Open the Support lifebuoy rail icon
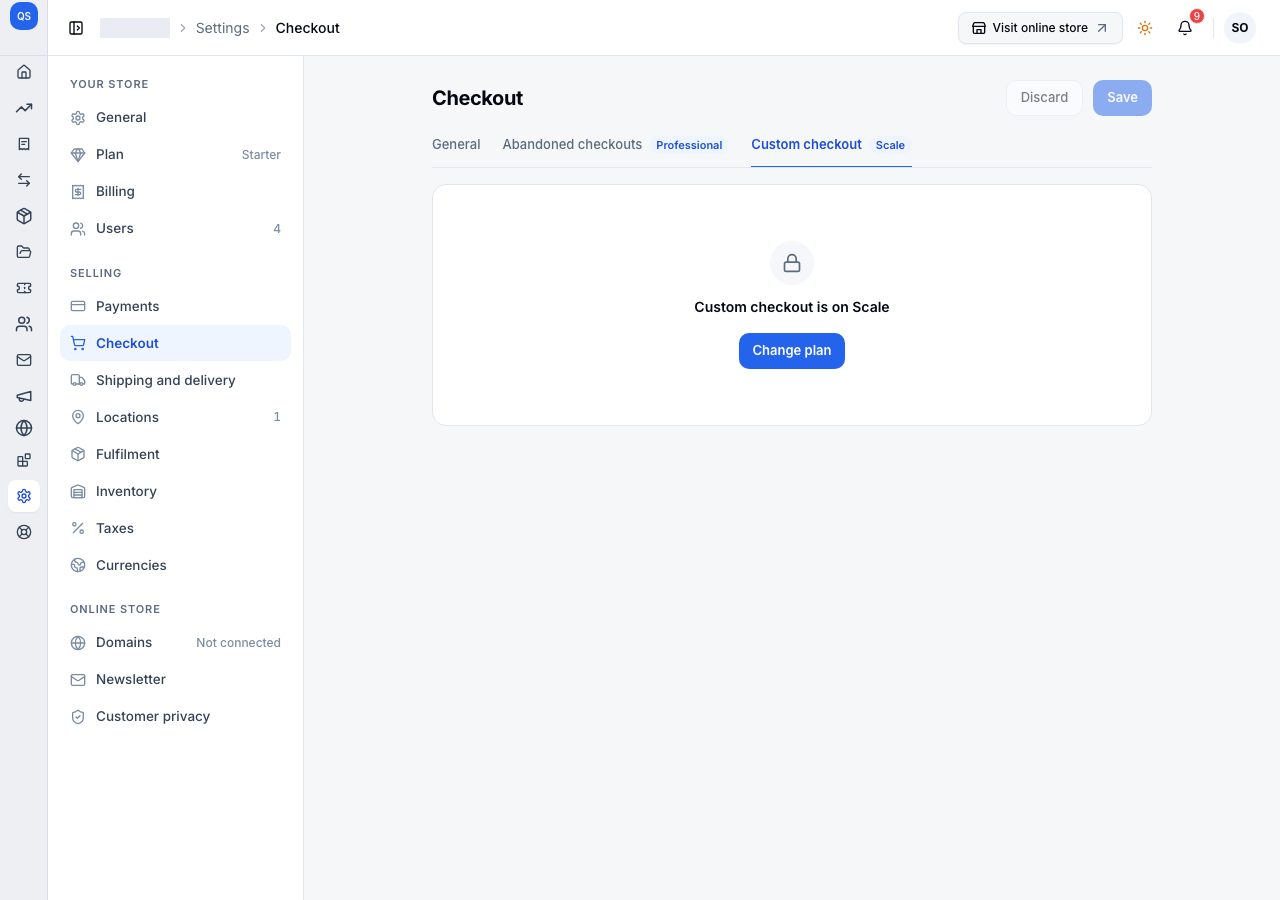Image resolution: width=1280 pixels, height=900 pixels. click(24, 532)
